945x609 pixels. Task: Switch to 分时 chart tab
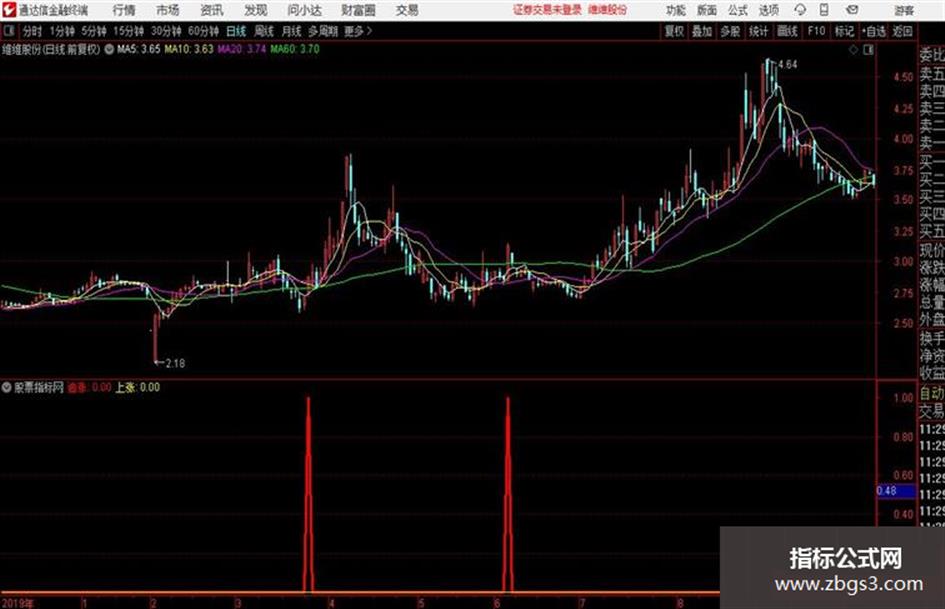[x=32, y=31]
